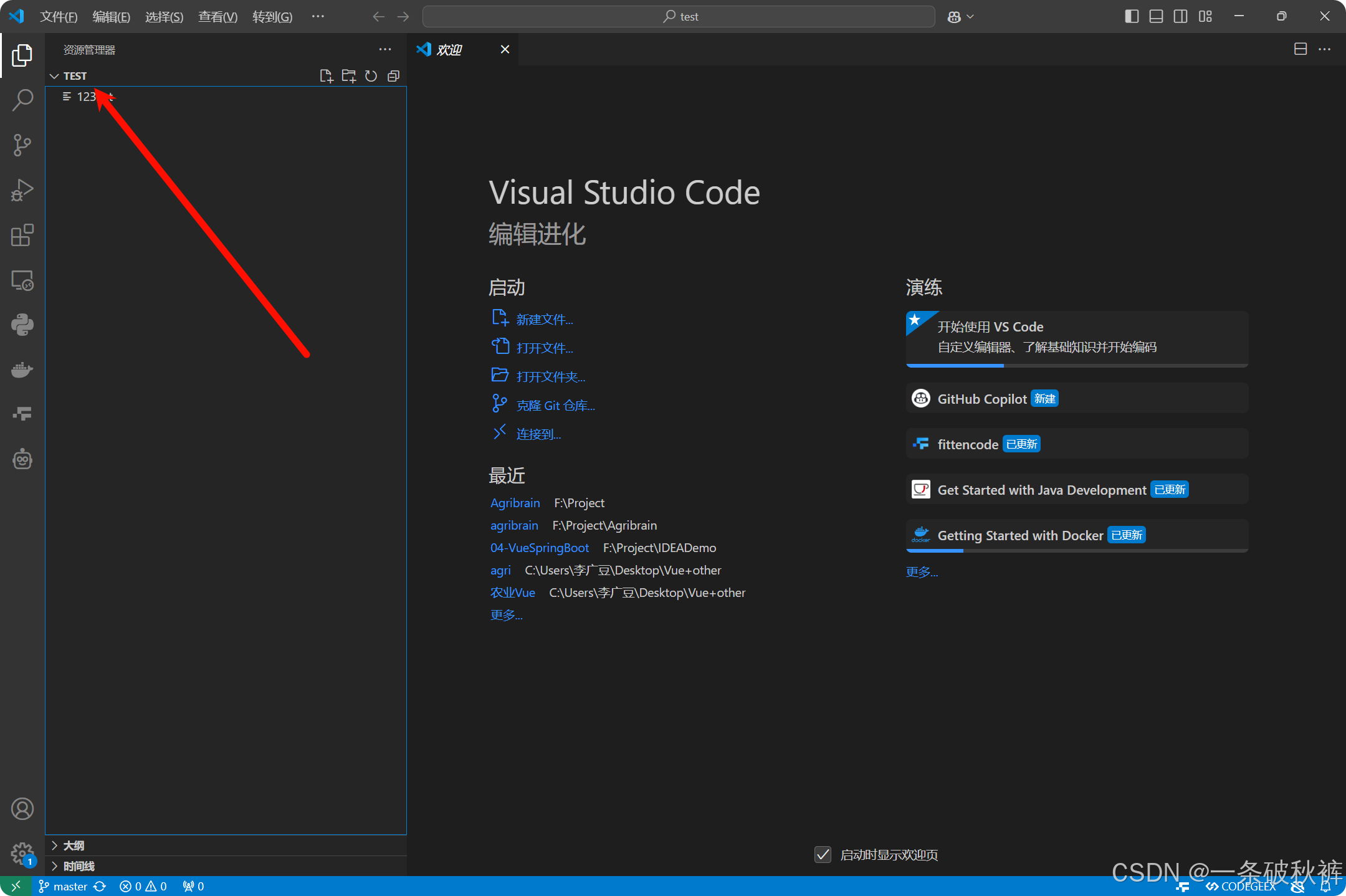Open GitHub Copilot walkthrough card
Screen dimensions: 1346x896
(x=1077, y=398)
